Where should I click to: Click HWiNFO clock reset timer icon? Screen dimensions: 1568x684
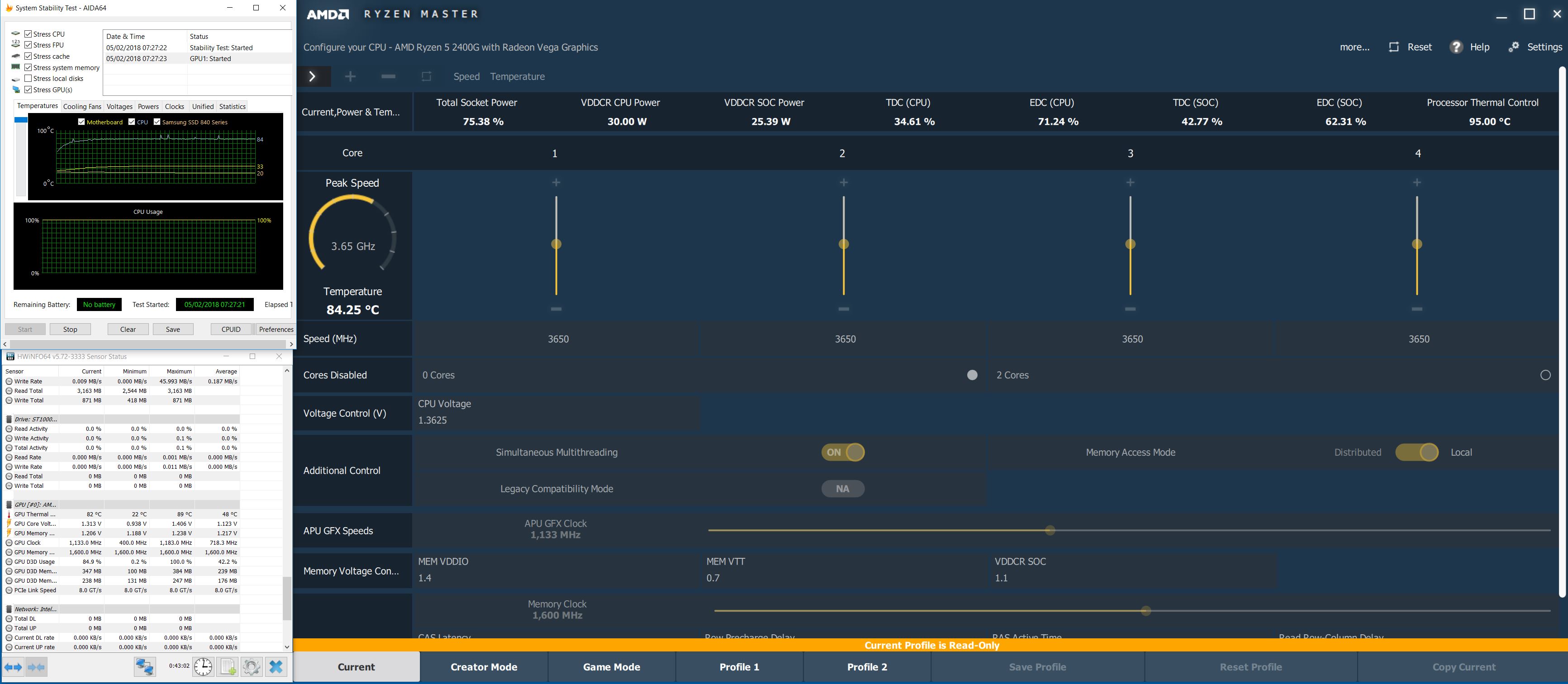(x=203, y=667)
